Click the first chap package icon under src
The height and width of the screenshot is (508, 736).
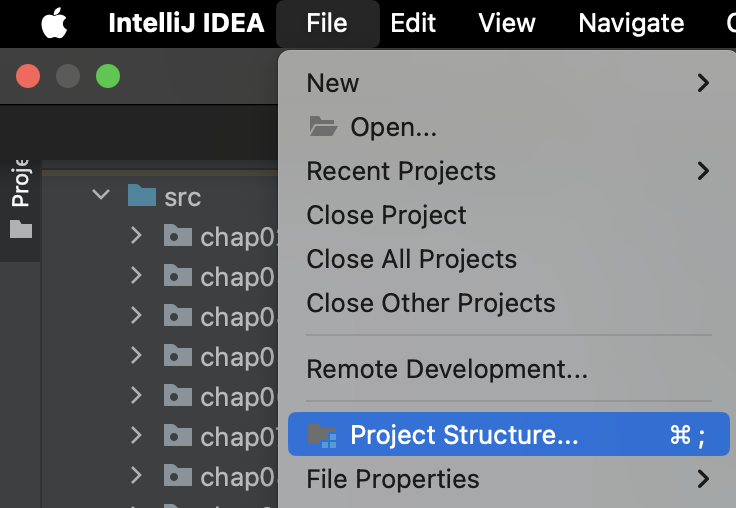point(177,236)
